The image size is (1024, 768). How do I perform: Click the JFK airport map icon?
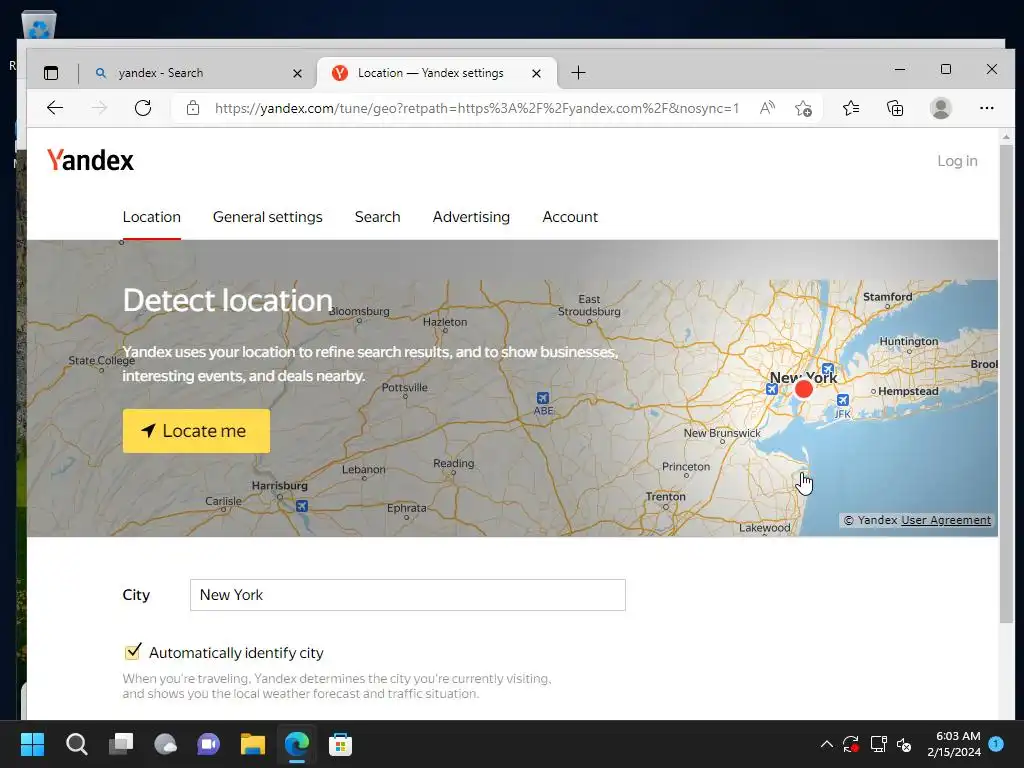(843, 400)
